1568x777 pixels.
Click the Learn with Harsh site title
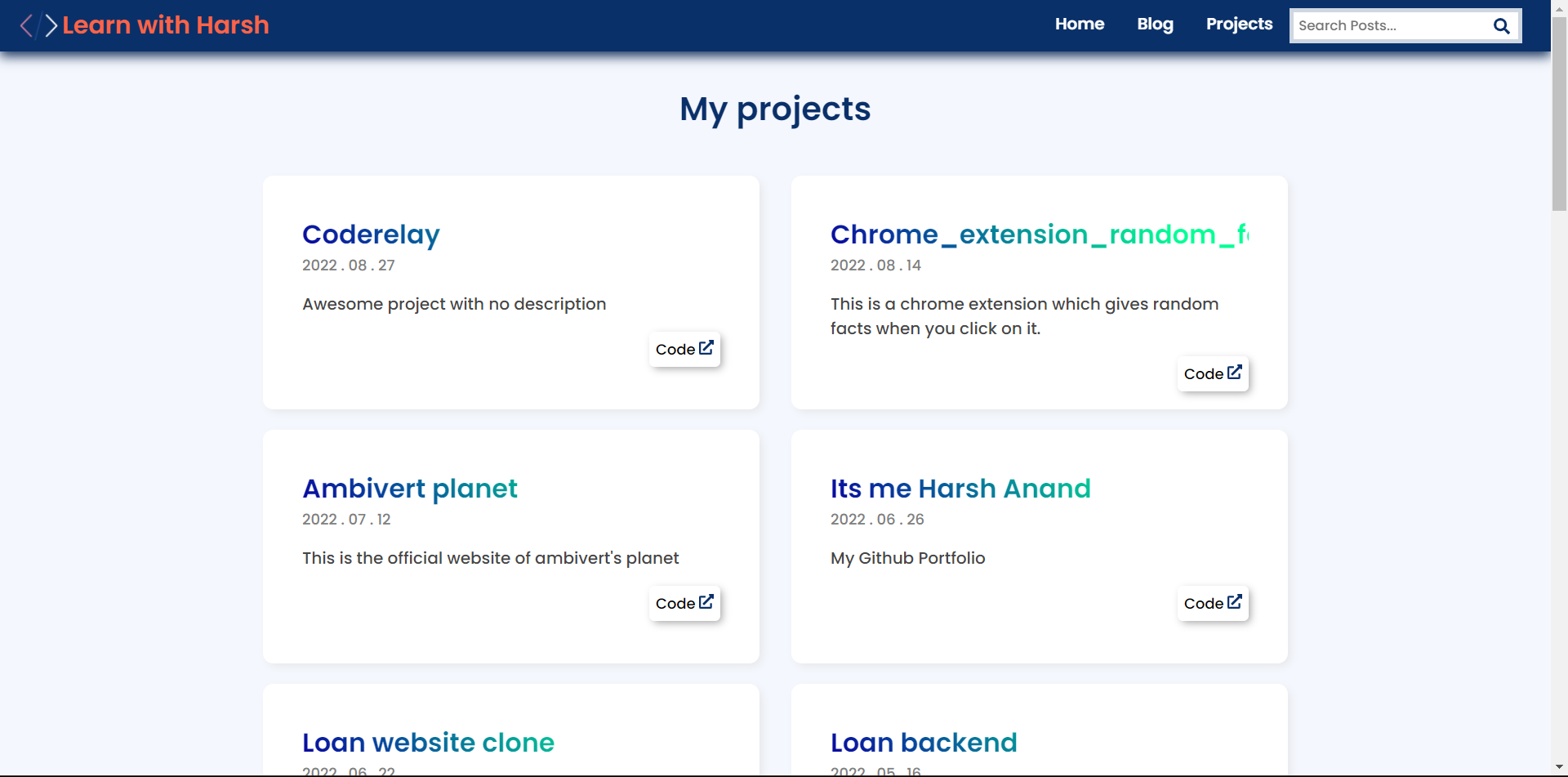point(166,25)
